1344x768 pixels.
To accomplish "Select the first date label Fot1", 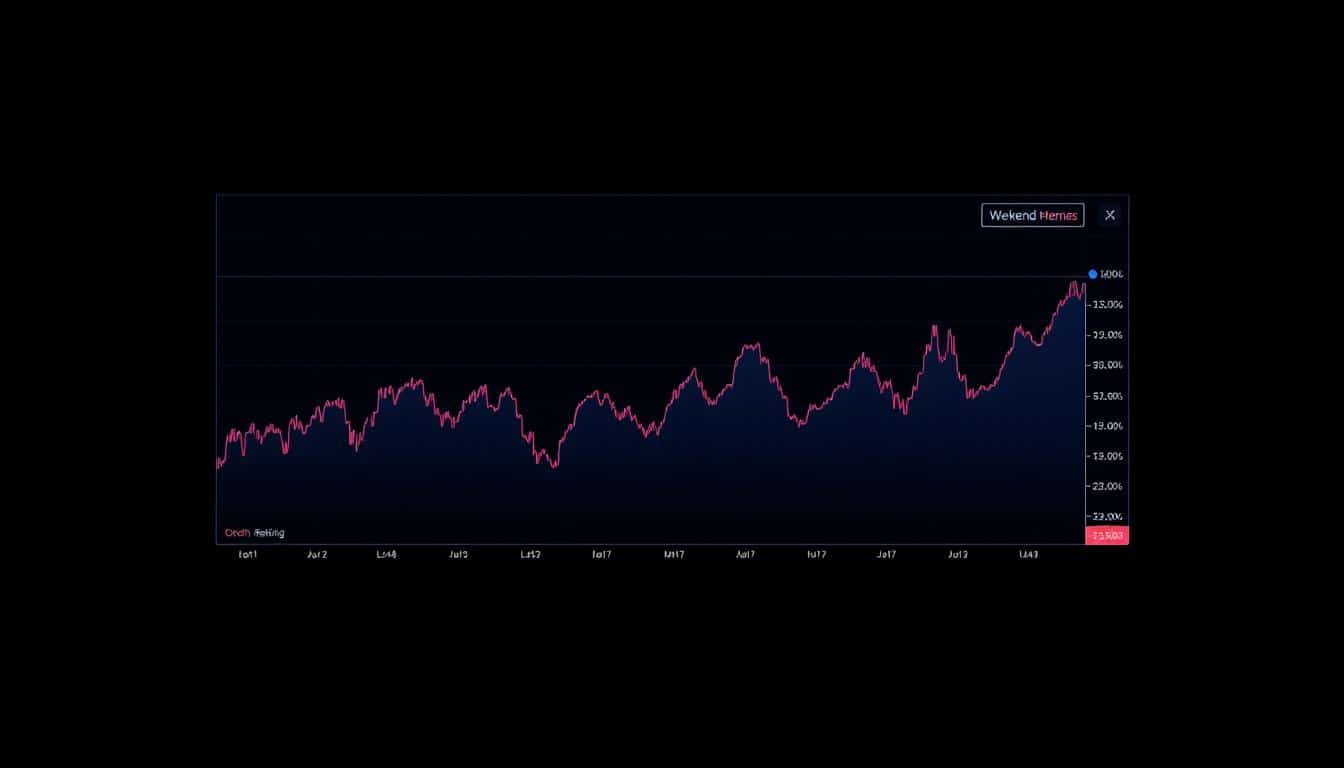I will [x=248, y=553].
